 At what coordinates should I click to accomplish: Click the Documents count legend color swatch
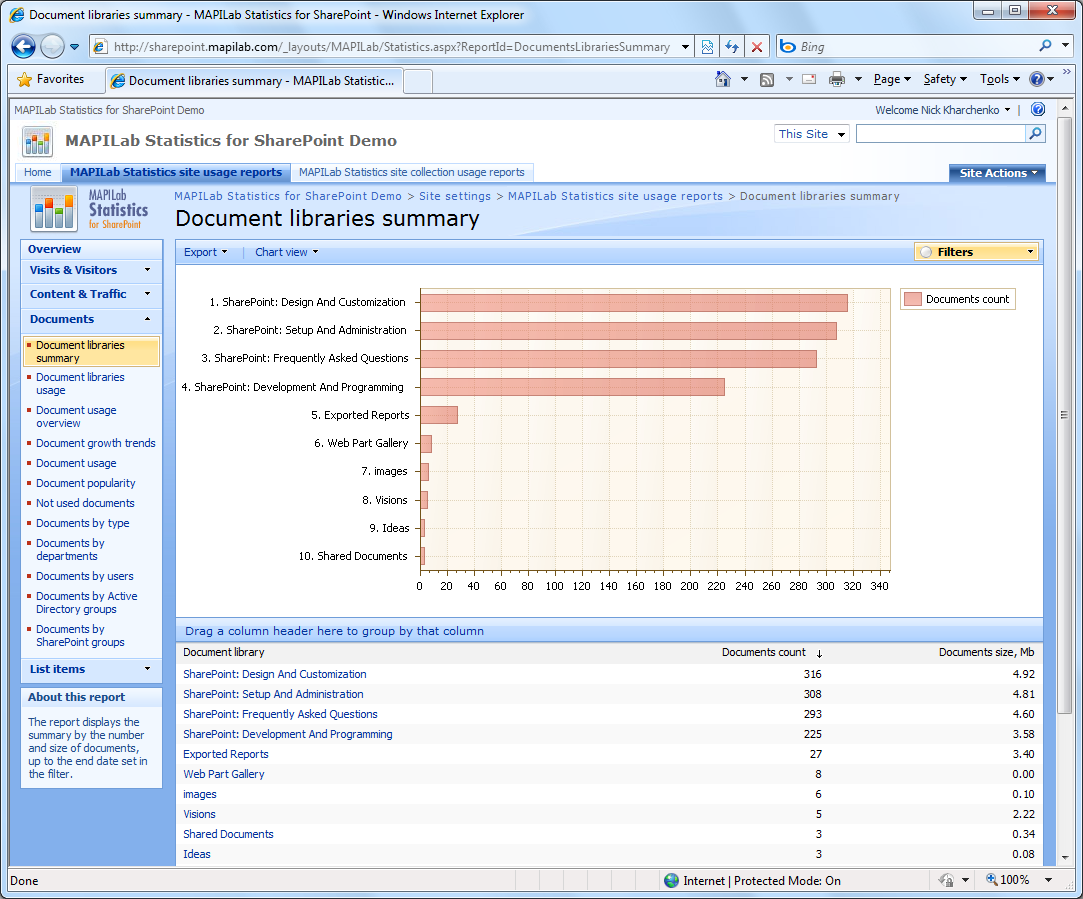[913, 299]
